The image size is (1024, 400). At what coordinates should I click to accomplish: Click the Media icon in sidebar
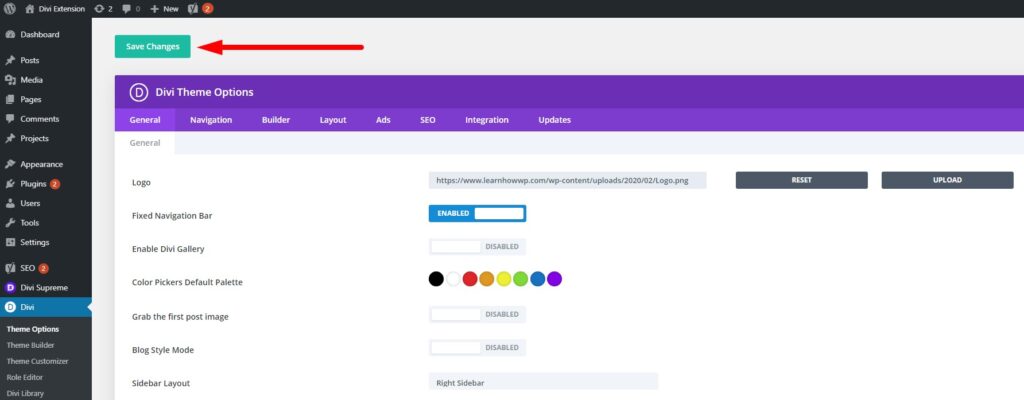(x=10, y=80)
